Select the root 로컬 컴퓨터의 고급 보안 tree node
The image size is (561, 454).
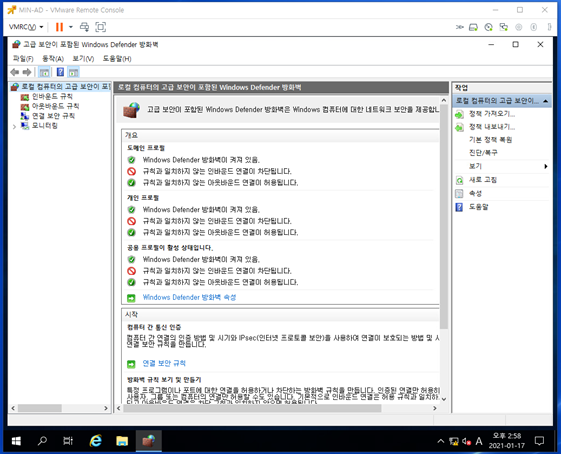65,87
